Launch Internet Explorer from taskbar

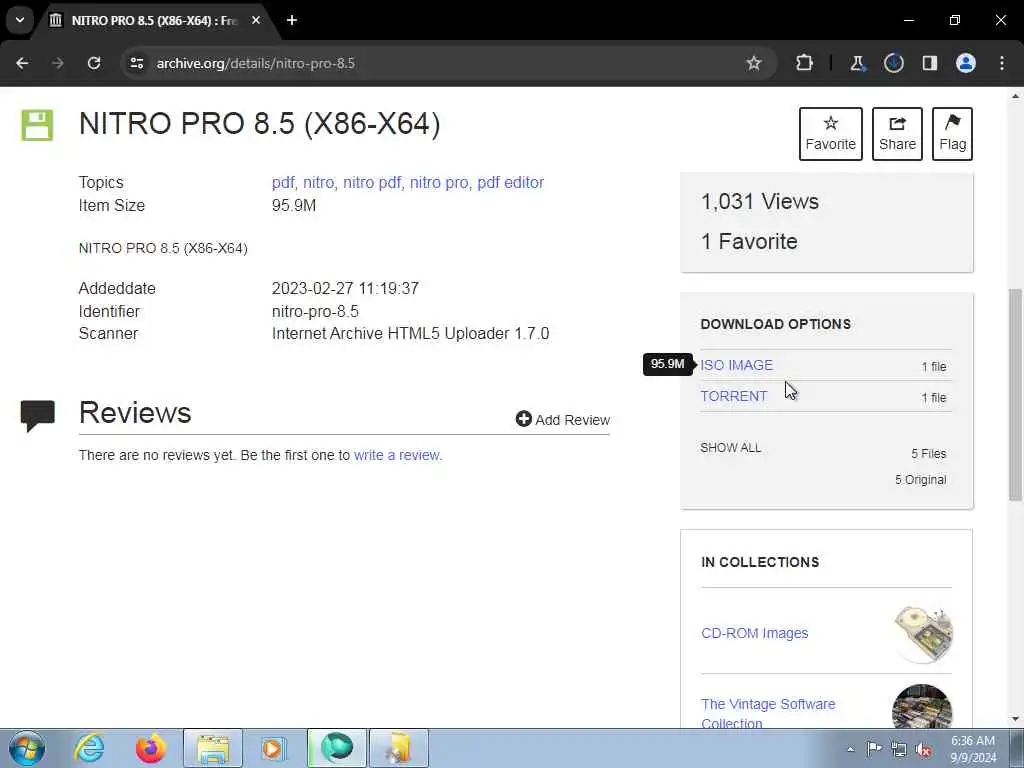(x=89, y=748)
